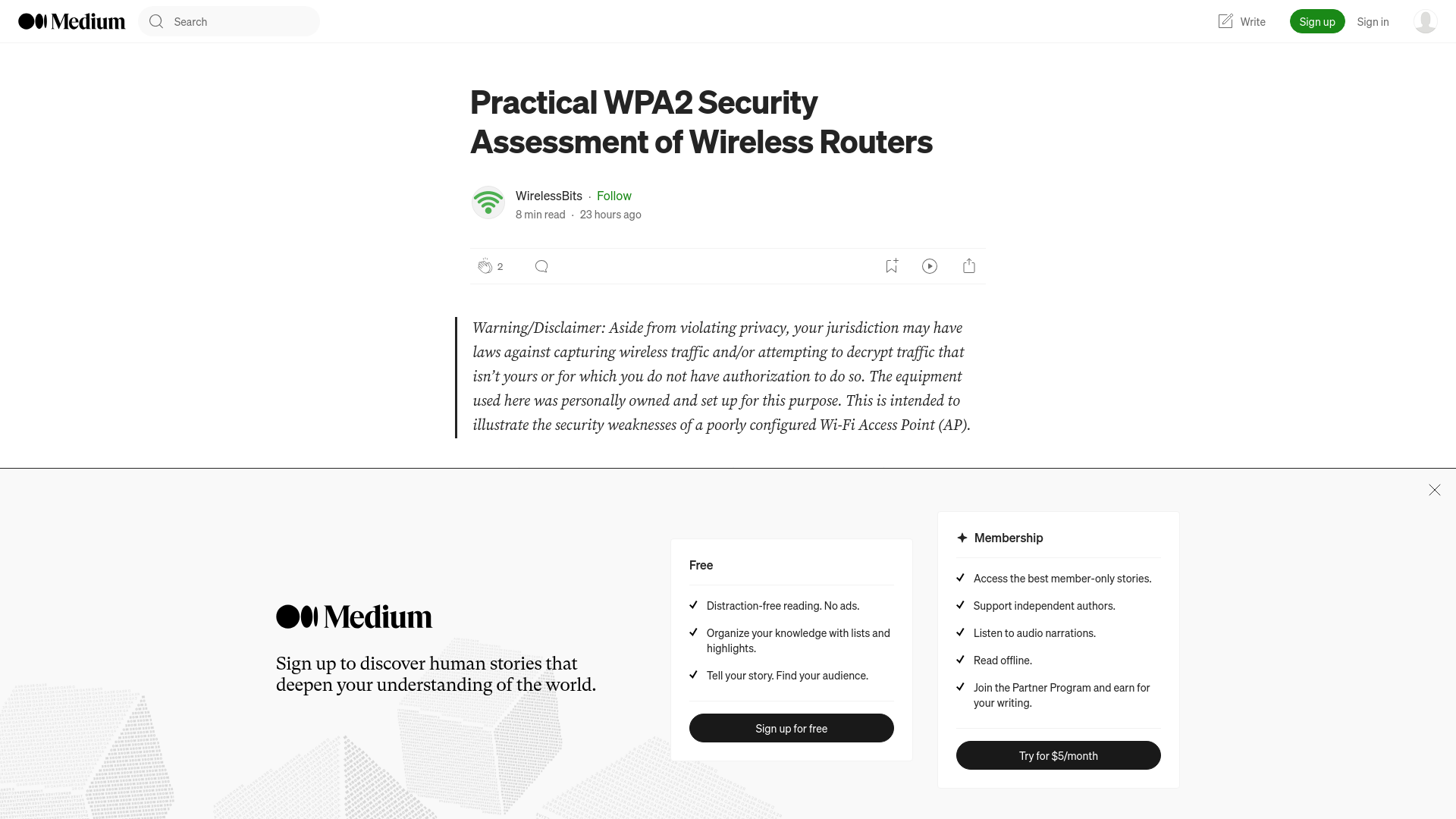
Task: Click the clap/applause icon
Action: (485, 265)
